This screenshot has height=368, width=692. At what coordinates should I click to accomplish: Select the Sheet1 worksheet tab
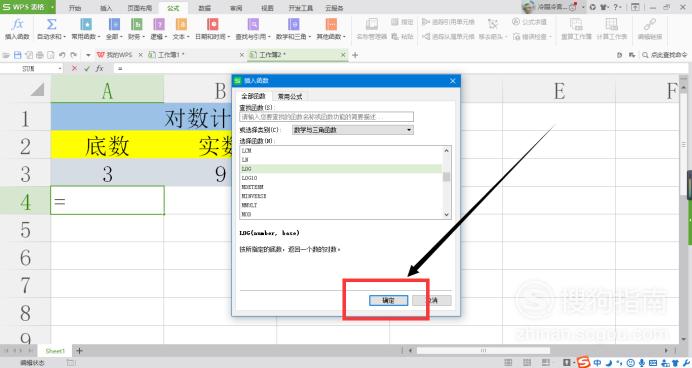[x=55, y=351]
